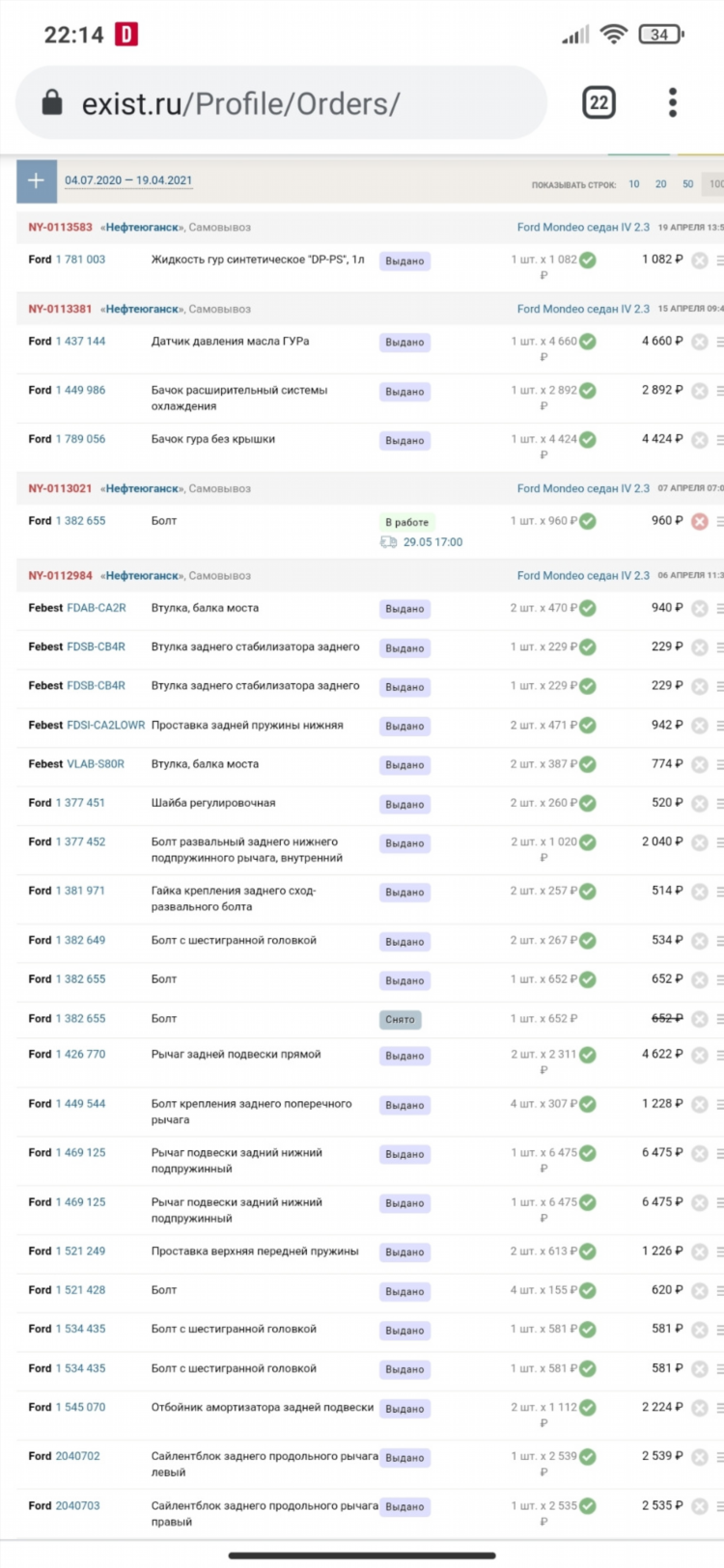Click the green checkmark for Ford 1 781 003
The image size is (724, 1568).
588,261
